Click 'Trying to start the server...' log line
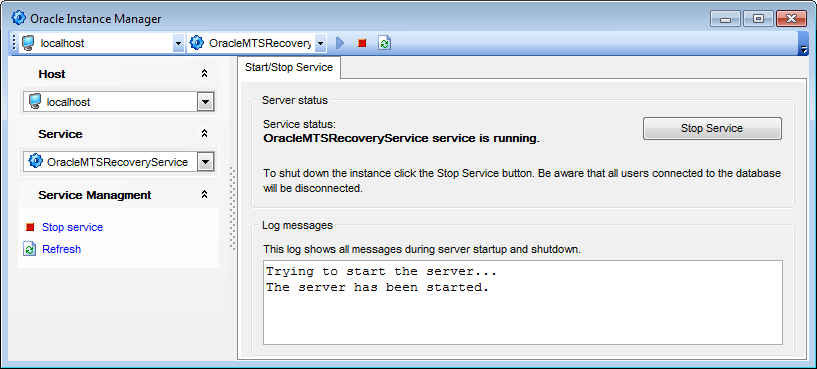The width and height of the screenshot is (817, 369). click(x=381, y=272)
